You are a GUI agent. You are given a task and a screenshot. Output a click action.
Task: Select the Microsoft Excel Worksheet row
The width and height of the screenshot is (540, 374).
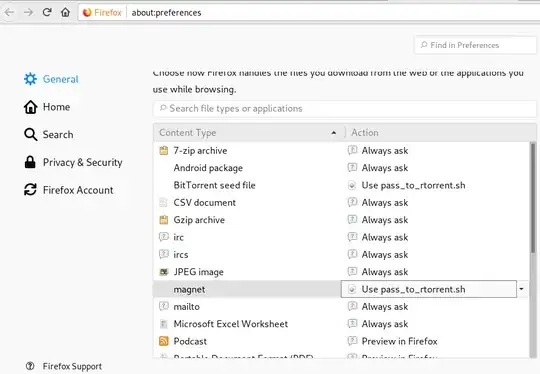(342, 324)
